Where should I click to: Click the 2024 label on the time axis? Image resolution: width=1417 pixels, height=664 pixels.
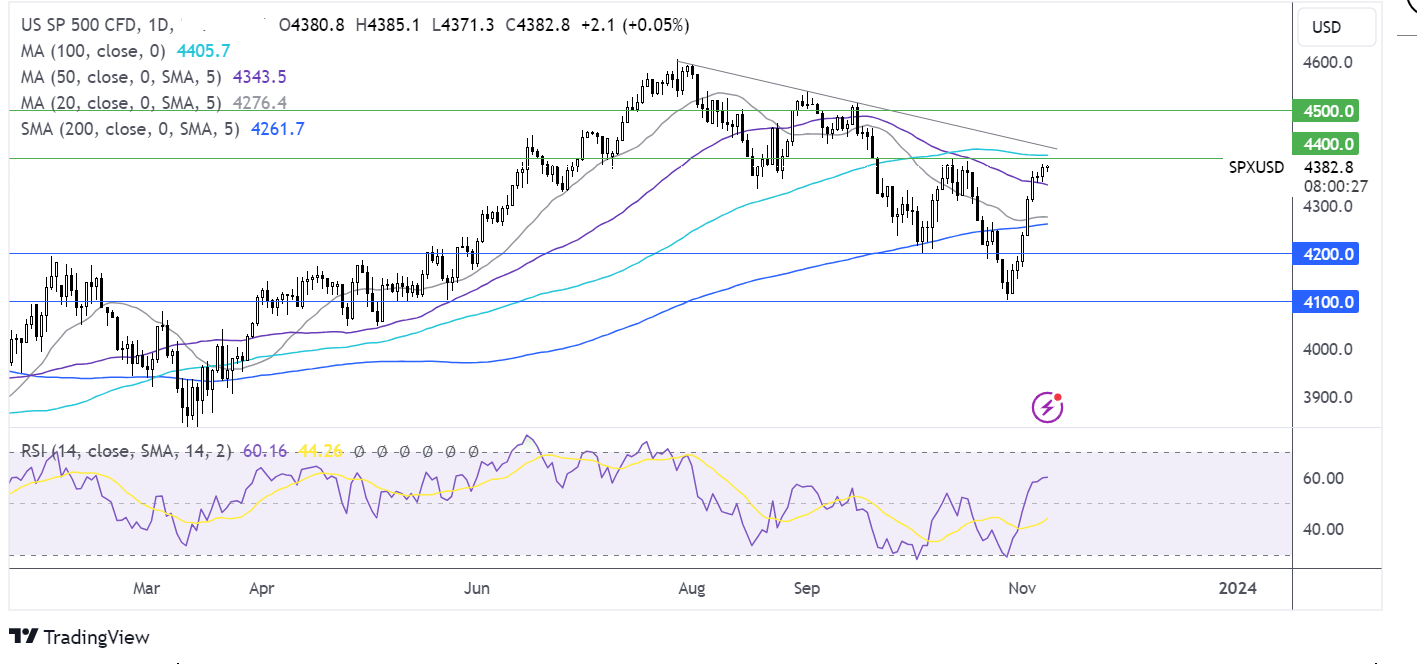(x=1238, y=589)
